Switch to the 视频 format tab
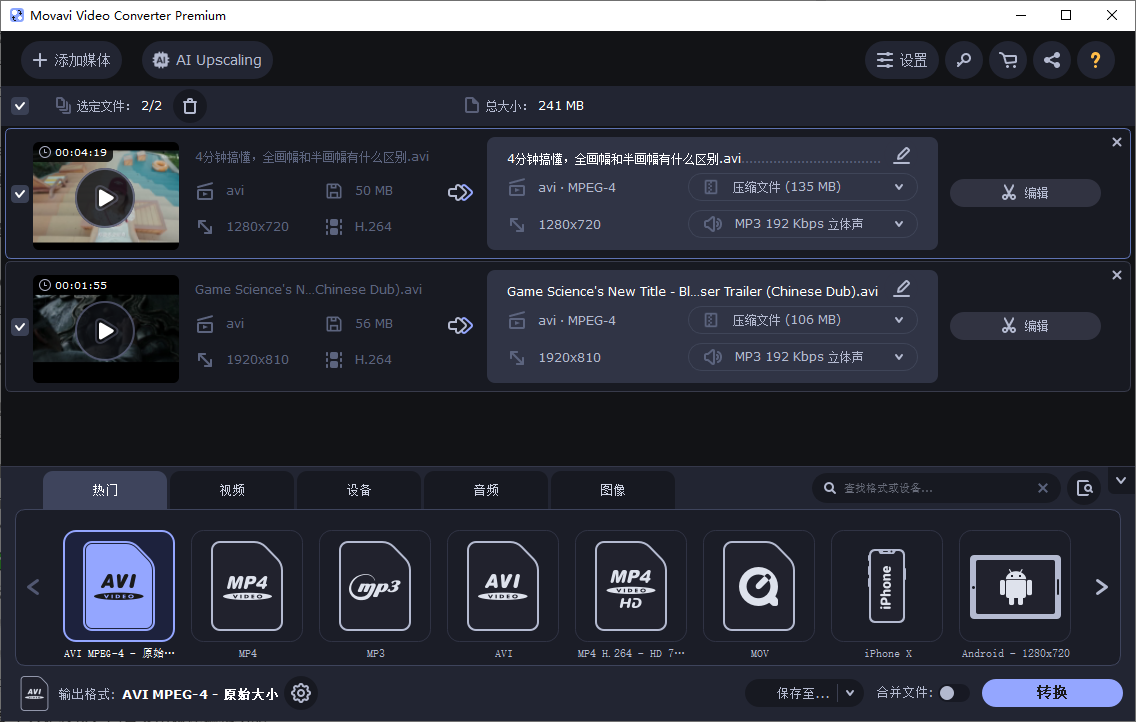 [231, 489]
